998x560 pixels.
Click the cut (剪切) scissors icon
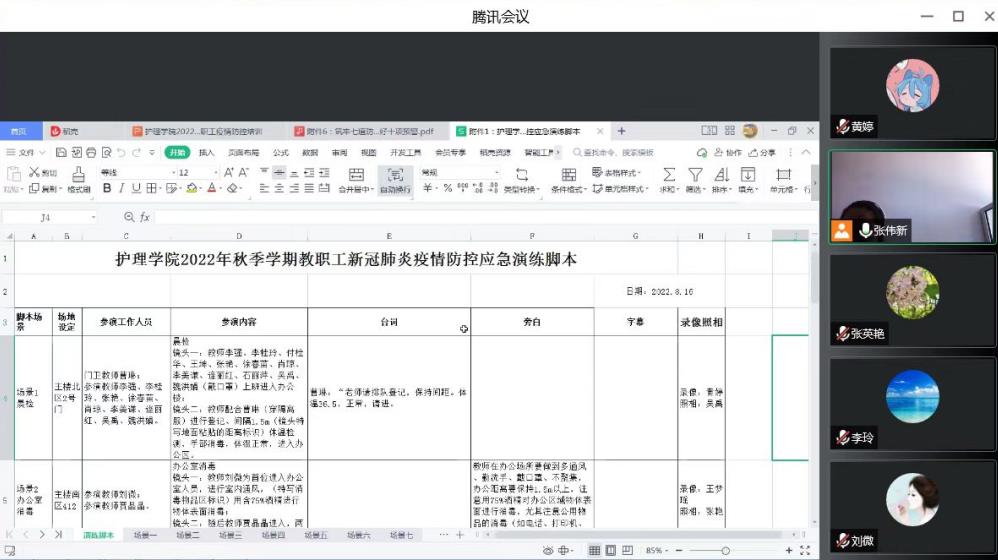37,173
